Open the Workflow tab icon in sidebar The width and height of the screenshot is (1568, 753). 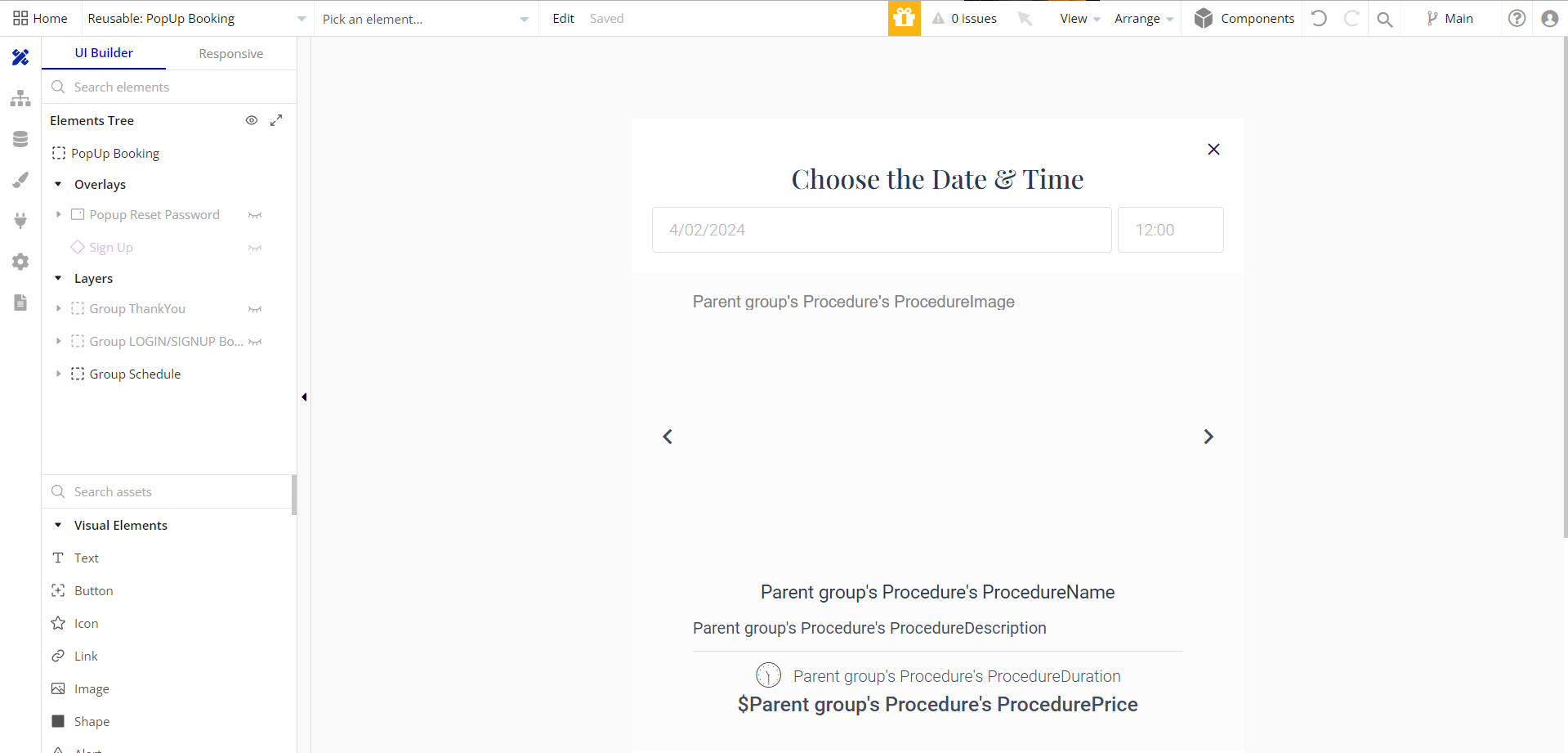pyautogui.click(x=20, y=98)
